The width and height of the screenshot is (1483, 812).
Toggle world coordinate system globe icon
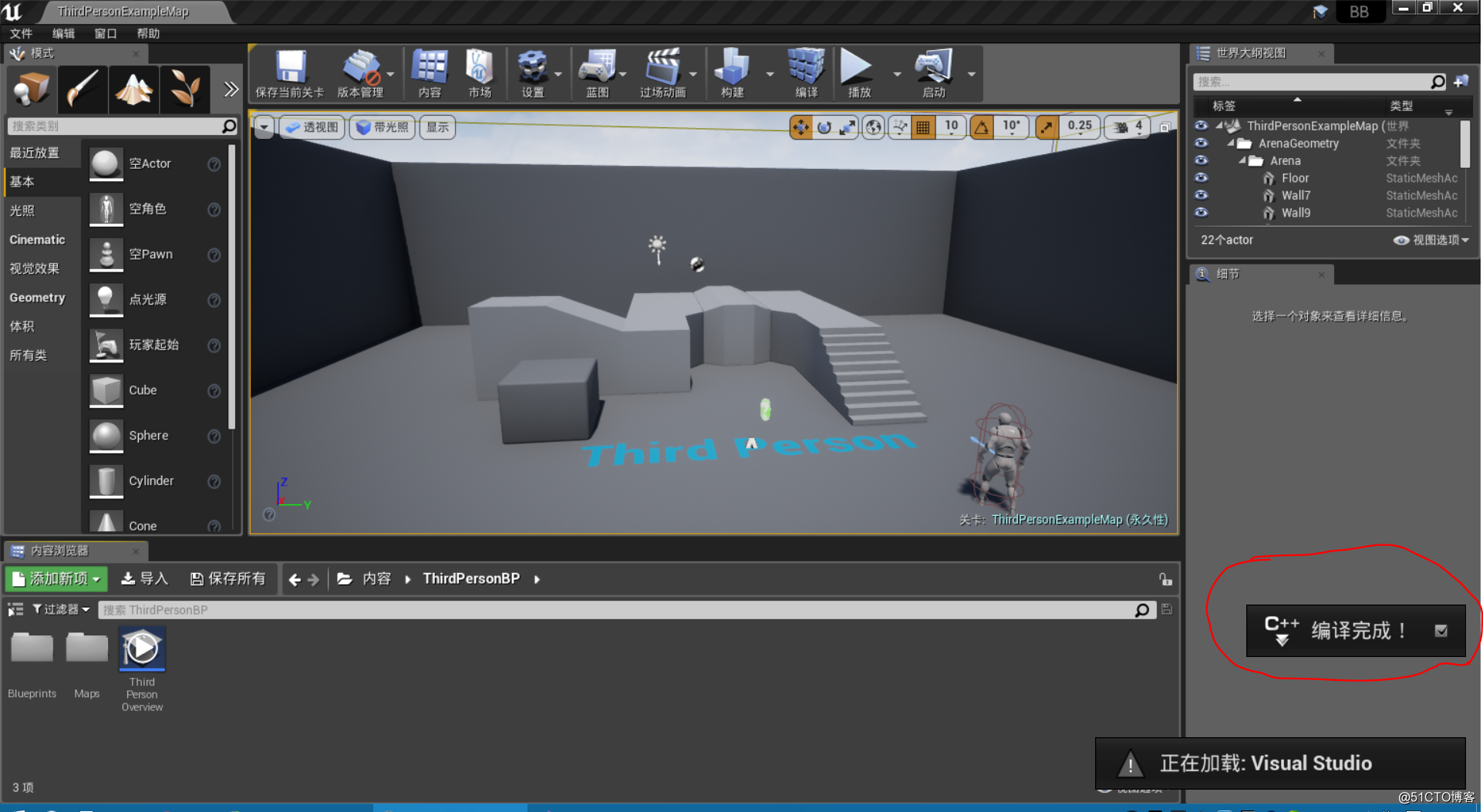pyautogui.click(x=873, y=127)
